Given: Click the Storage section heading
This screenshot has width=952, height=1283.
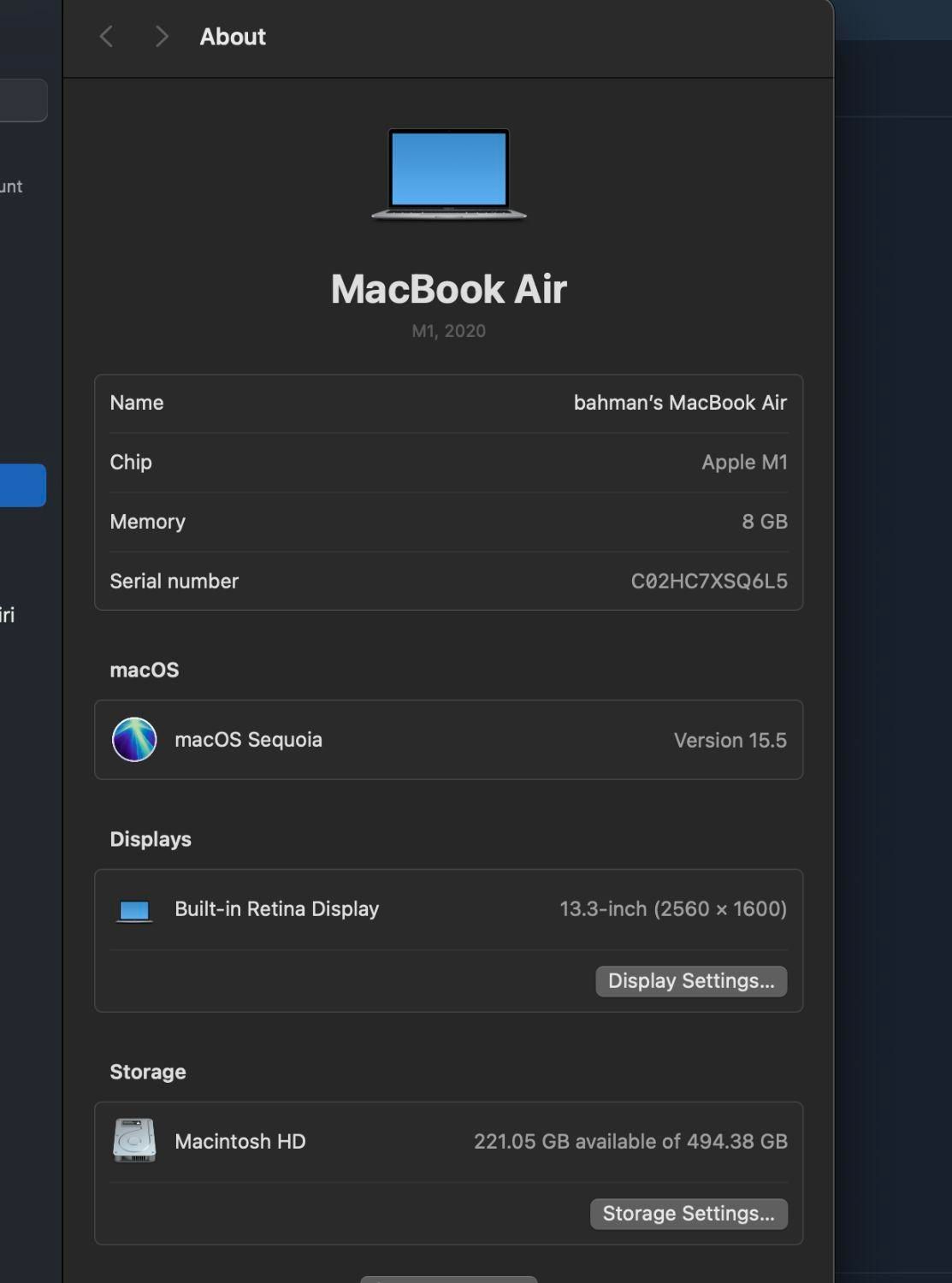Looking at the screenshot, I should pos(147,1073).
